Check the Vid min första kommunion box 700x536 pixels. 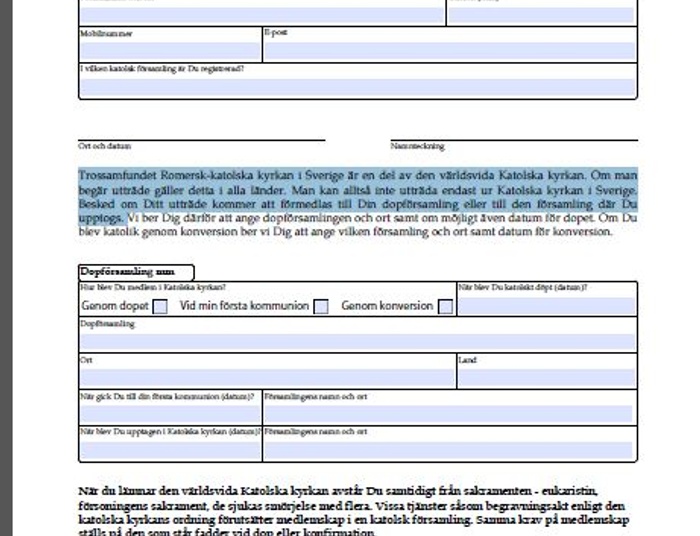321,306
